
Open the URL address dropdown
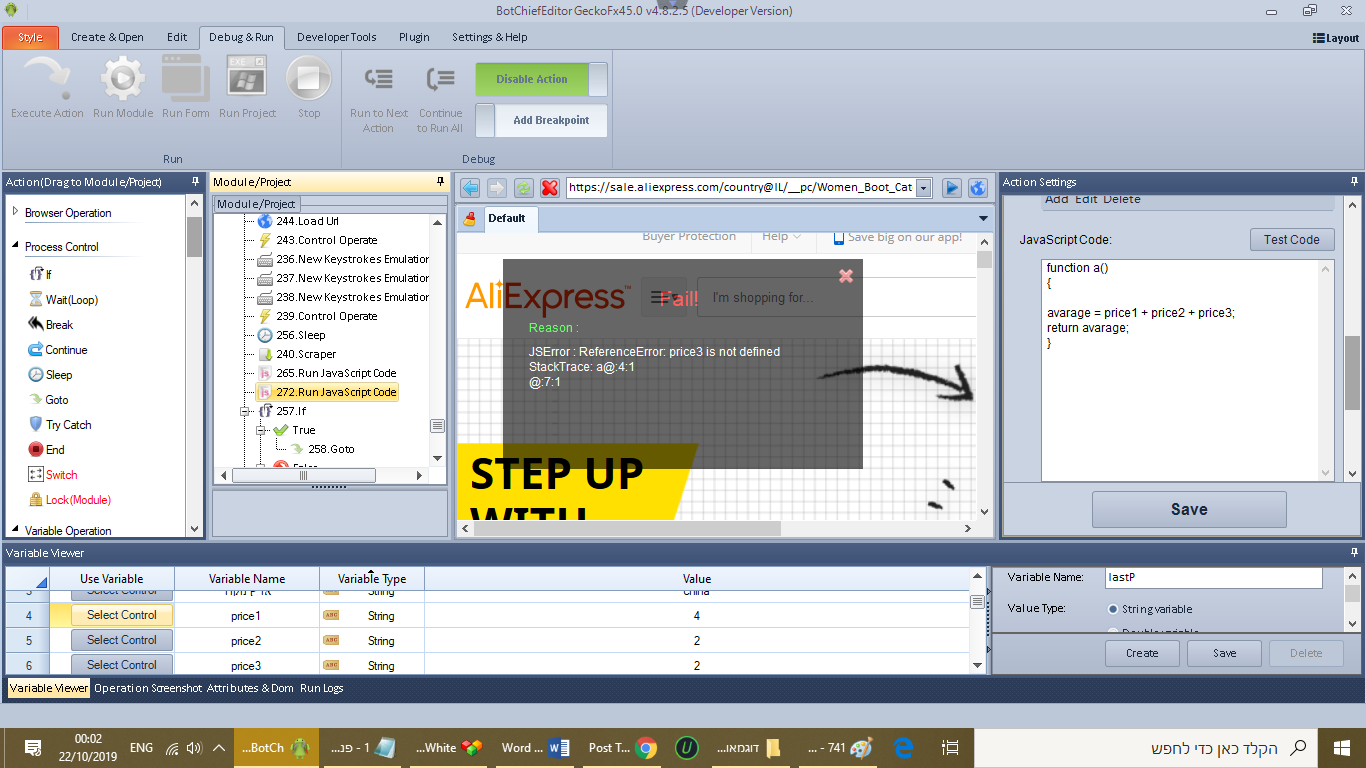pyautogui.click(x=923, y=188)
